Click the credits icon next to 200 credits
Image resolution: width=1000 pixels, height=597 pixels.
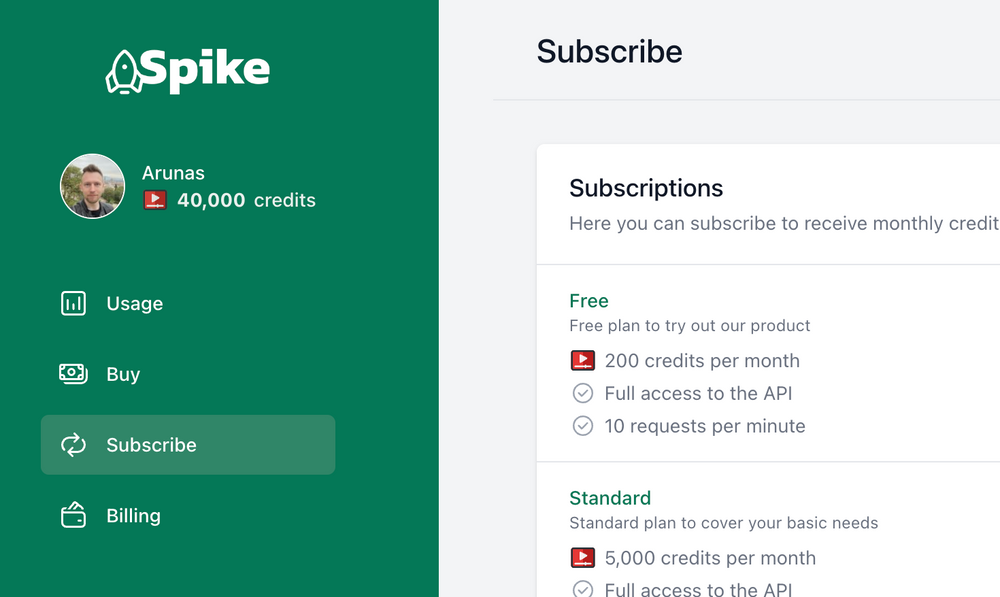583,361
